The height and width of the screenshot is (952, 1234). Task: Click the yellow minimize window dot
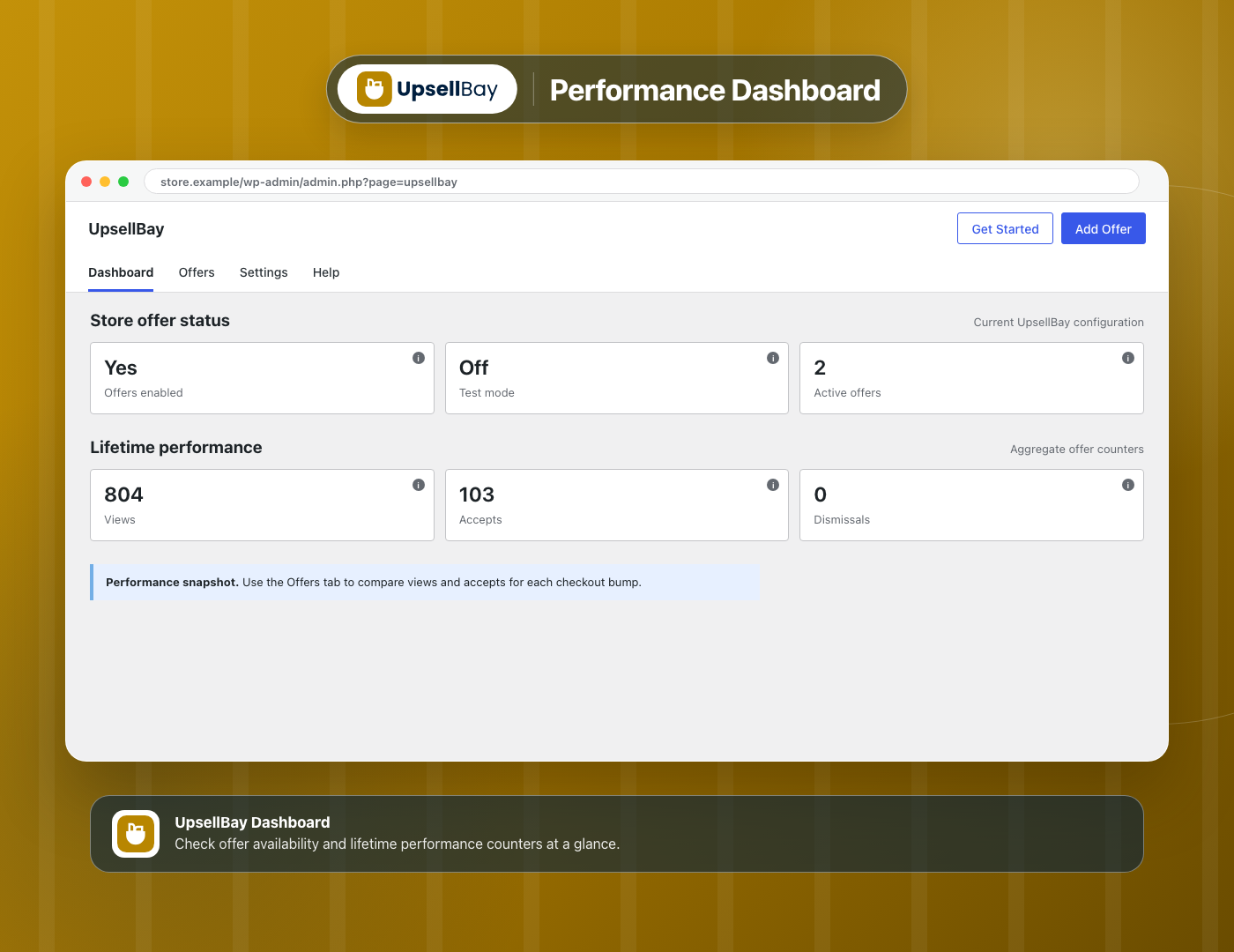[105, 182]
